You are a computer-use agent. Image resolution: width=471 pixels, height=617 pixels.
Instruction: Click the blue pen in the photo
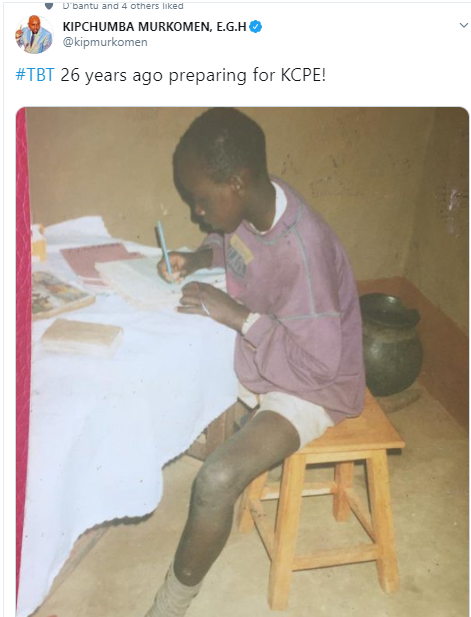tap(164, 250)
